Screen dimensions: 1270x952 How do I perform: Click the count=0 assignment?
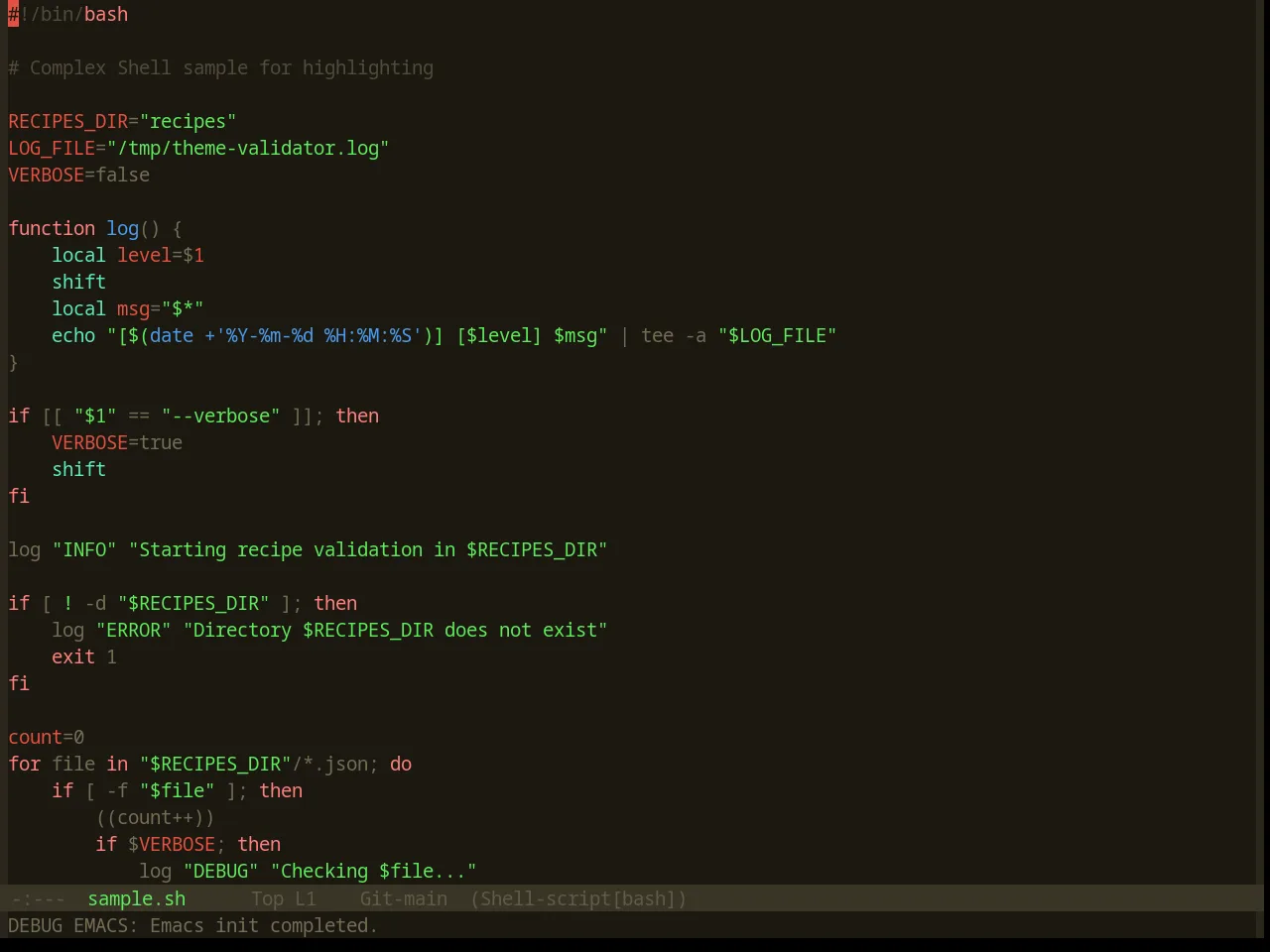[47, 737]
